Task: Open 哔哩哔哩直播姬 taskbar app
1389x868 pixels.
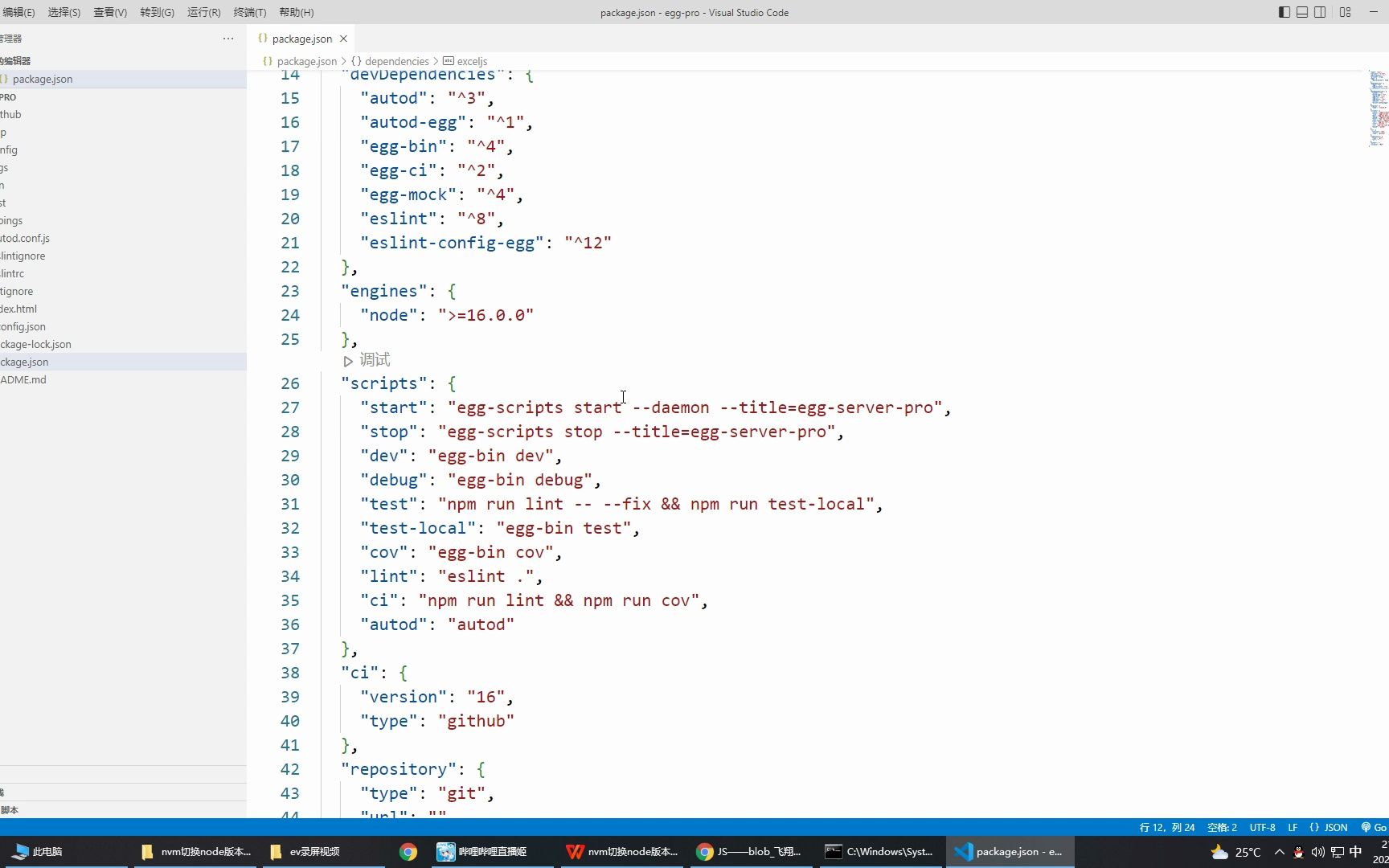Action: click(x=492, y=852)
